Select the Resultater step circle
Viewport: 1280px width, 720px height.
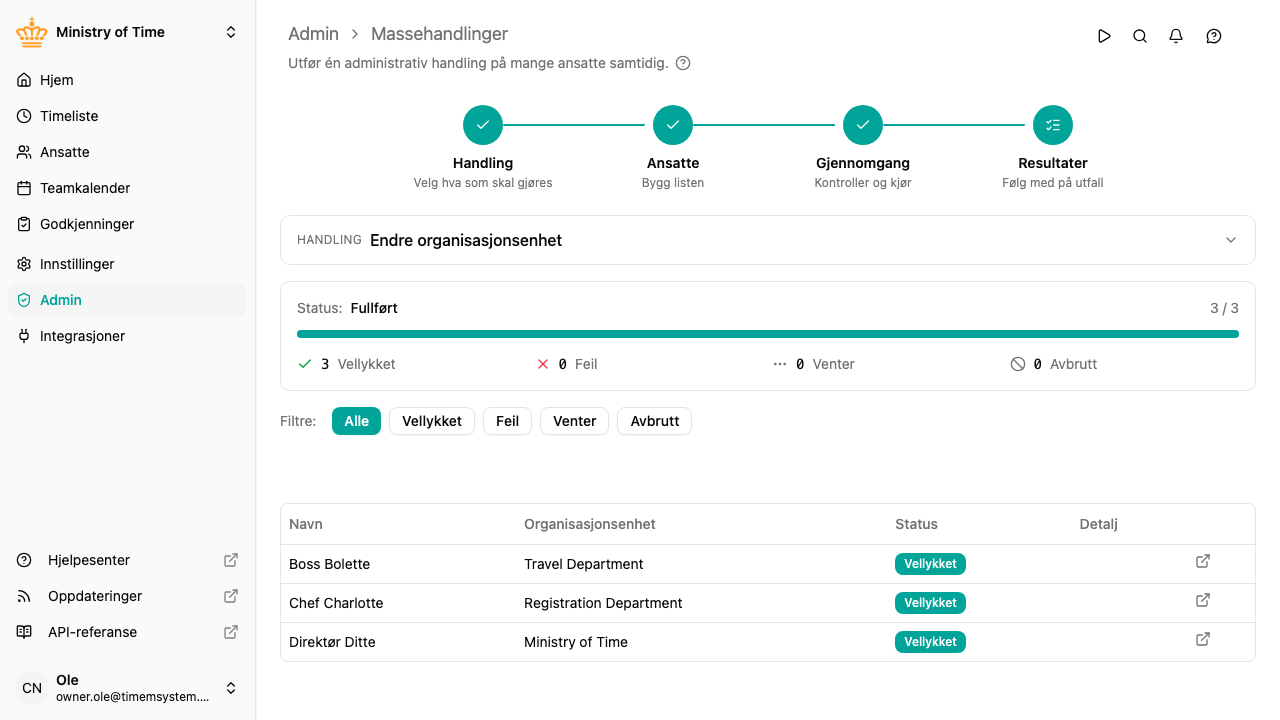[1053, 125]
